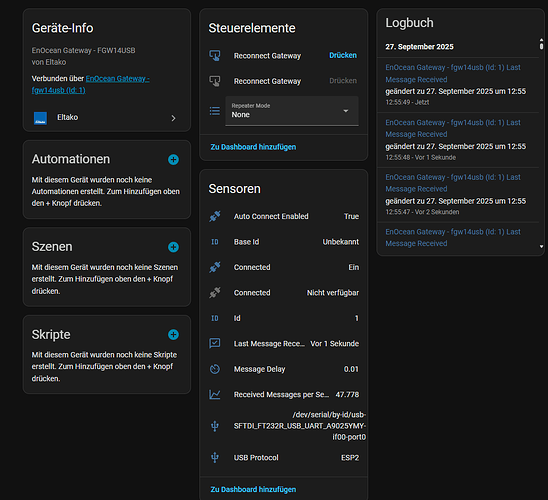
Task: Click the Vor 1 Sekunde value
Action: coord(334,343)
